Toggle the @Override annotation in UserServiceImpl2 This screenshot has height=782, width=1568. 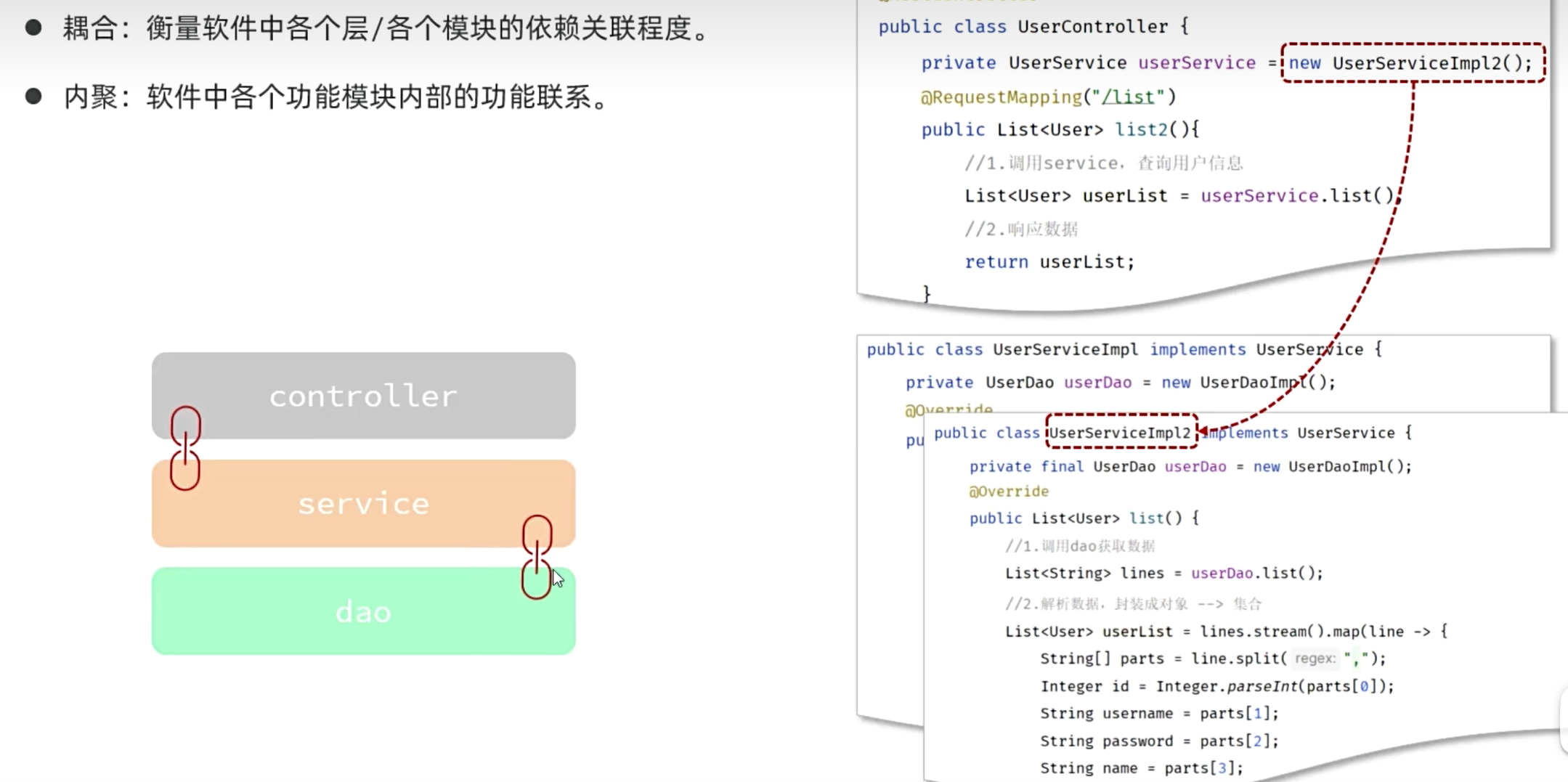tap(1010, 491)
